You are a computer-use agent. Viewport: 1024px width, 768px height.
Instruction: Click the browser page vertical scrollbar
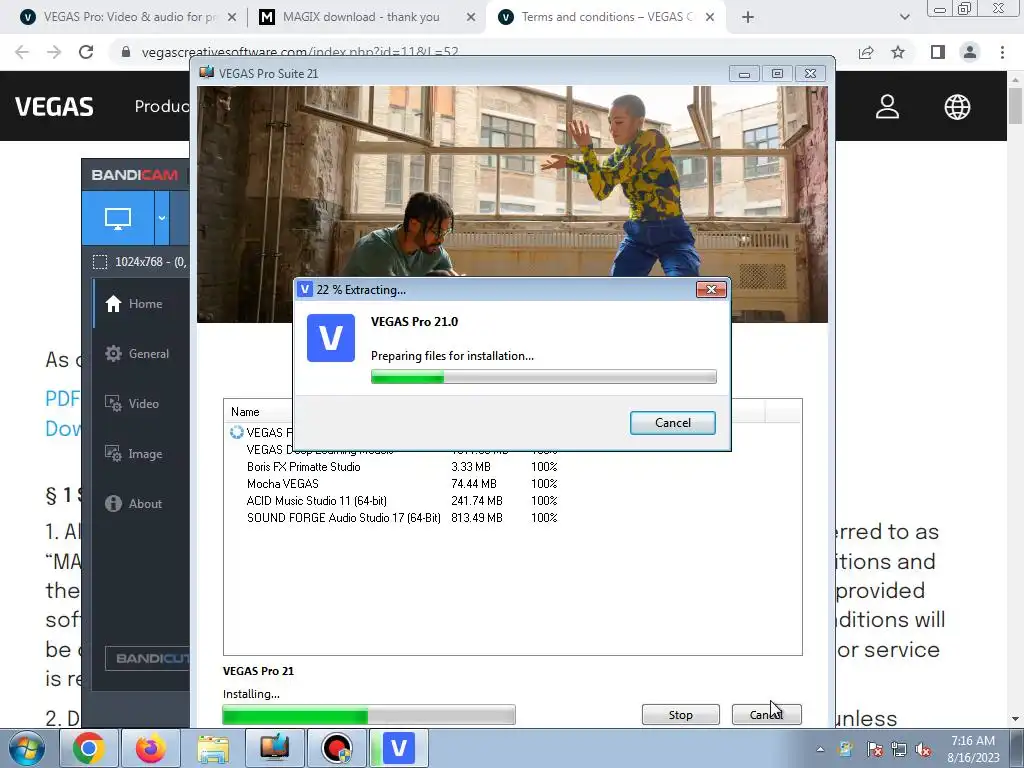tap(1015, 398)
